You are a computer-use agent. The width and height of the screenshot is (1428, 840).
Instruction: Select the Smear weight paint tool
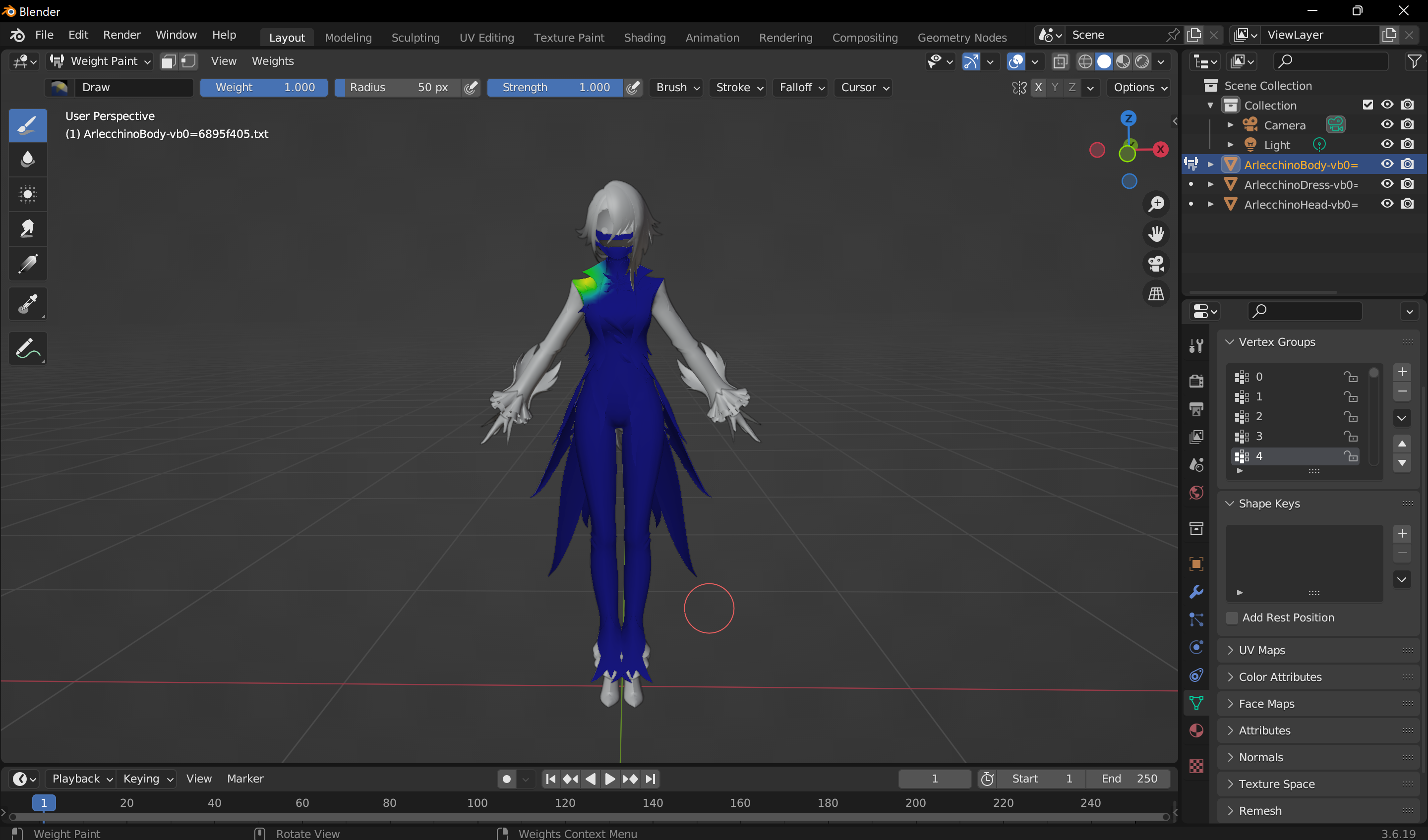pos(27,229)
